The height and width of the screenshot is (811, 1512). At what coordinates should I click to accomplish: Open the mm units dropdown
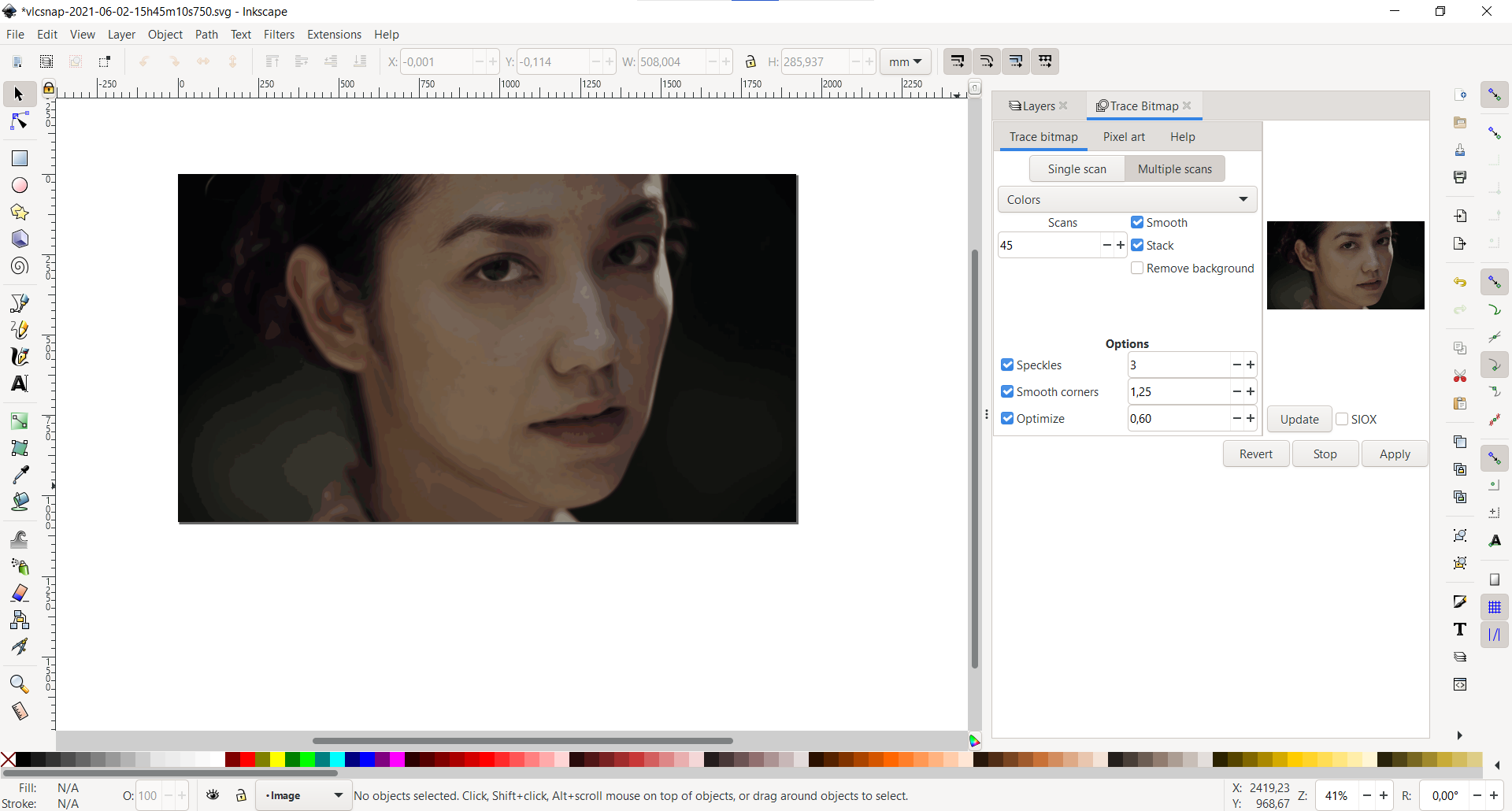[905, 61]
